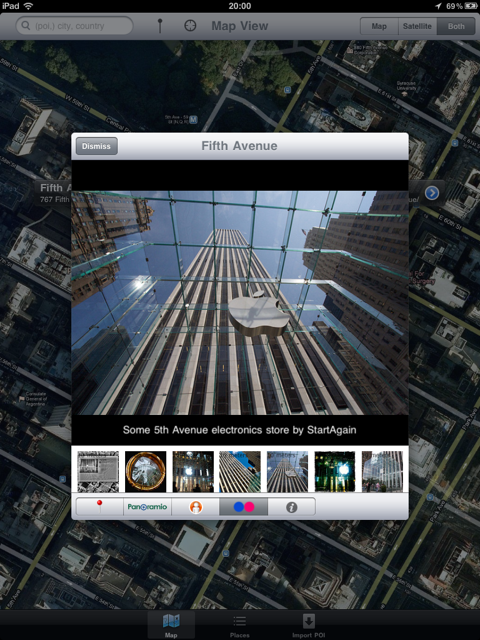Viewport: 480px width, 640px height.
Task: Tap the subway M station icon
Action: [x=193, y=120]
